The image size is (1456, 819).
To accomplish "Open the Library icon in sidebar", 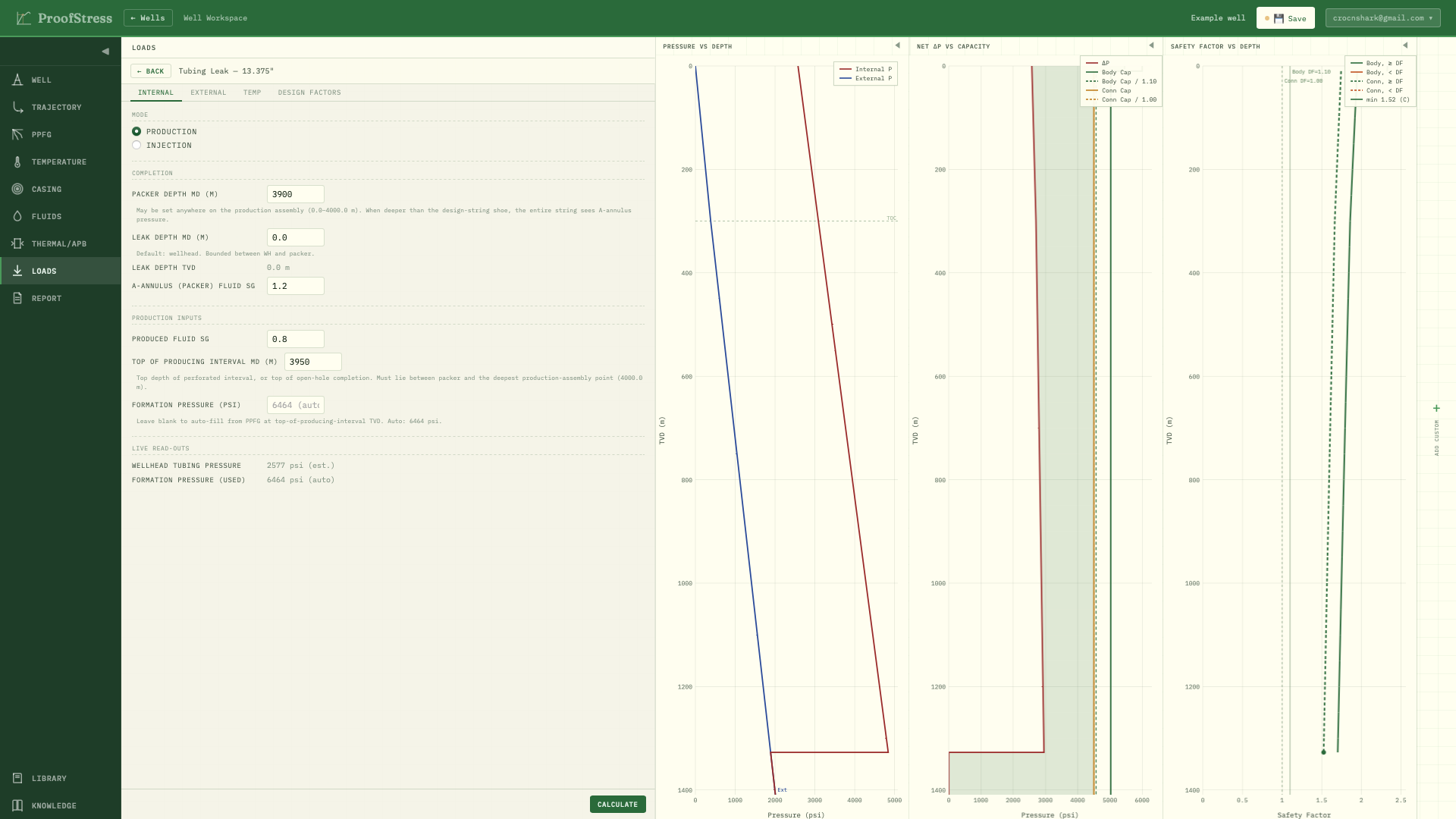I will coord(17,778).
